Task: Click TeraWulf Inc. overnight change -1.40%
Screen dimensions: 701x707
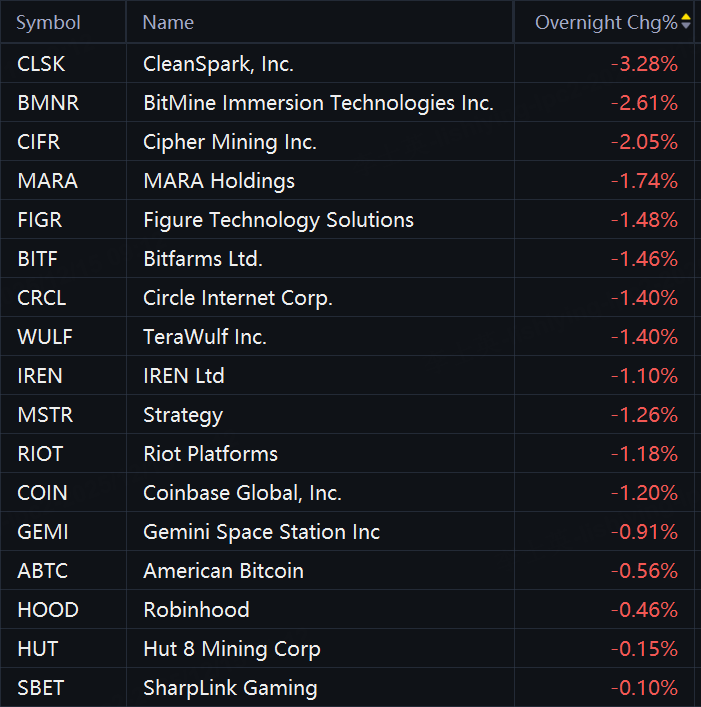Action: click(644, 337)
